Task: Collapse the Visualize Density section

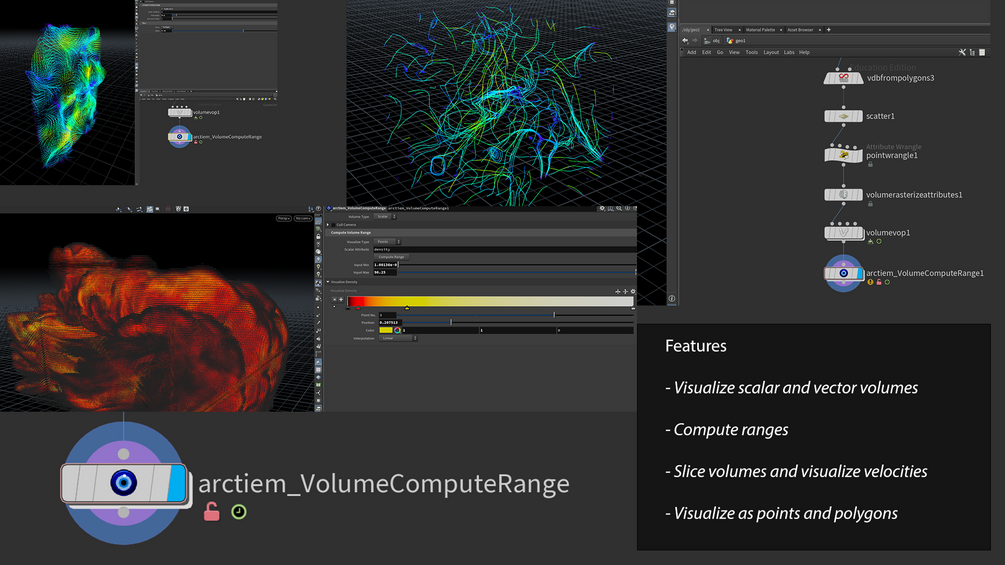Action: (328, 282)
